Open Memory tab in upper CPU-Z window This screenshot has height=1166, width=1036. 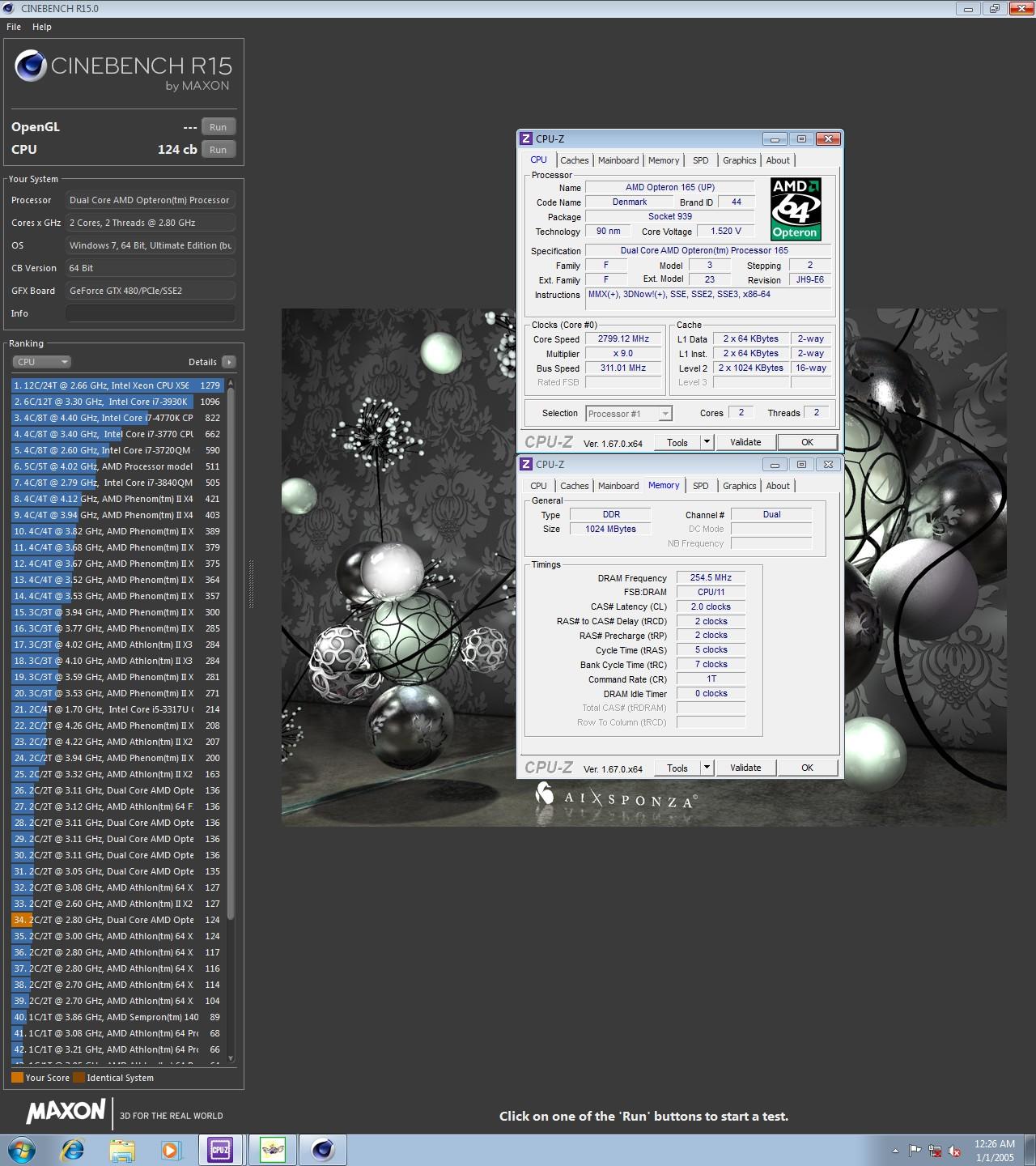coord(664,160)
